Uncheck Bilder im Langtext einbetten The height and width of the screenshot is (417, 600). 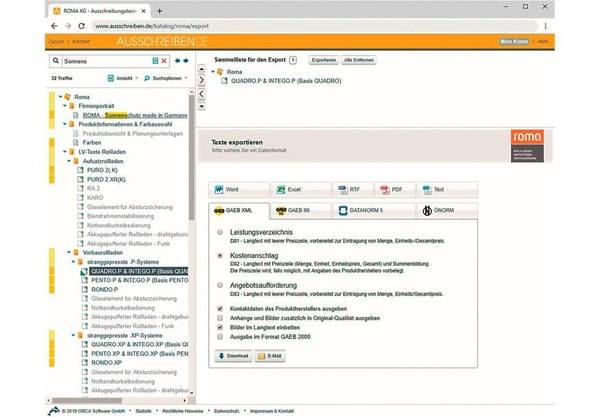point(219,326)
